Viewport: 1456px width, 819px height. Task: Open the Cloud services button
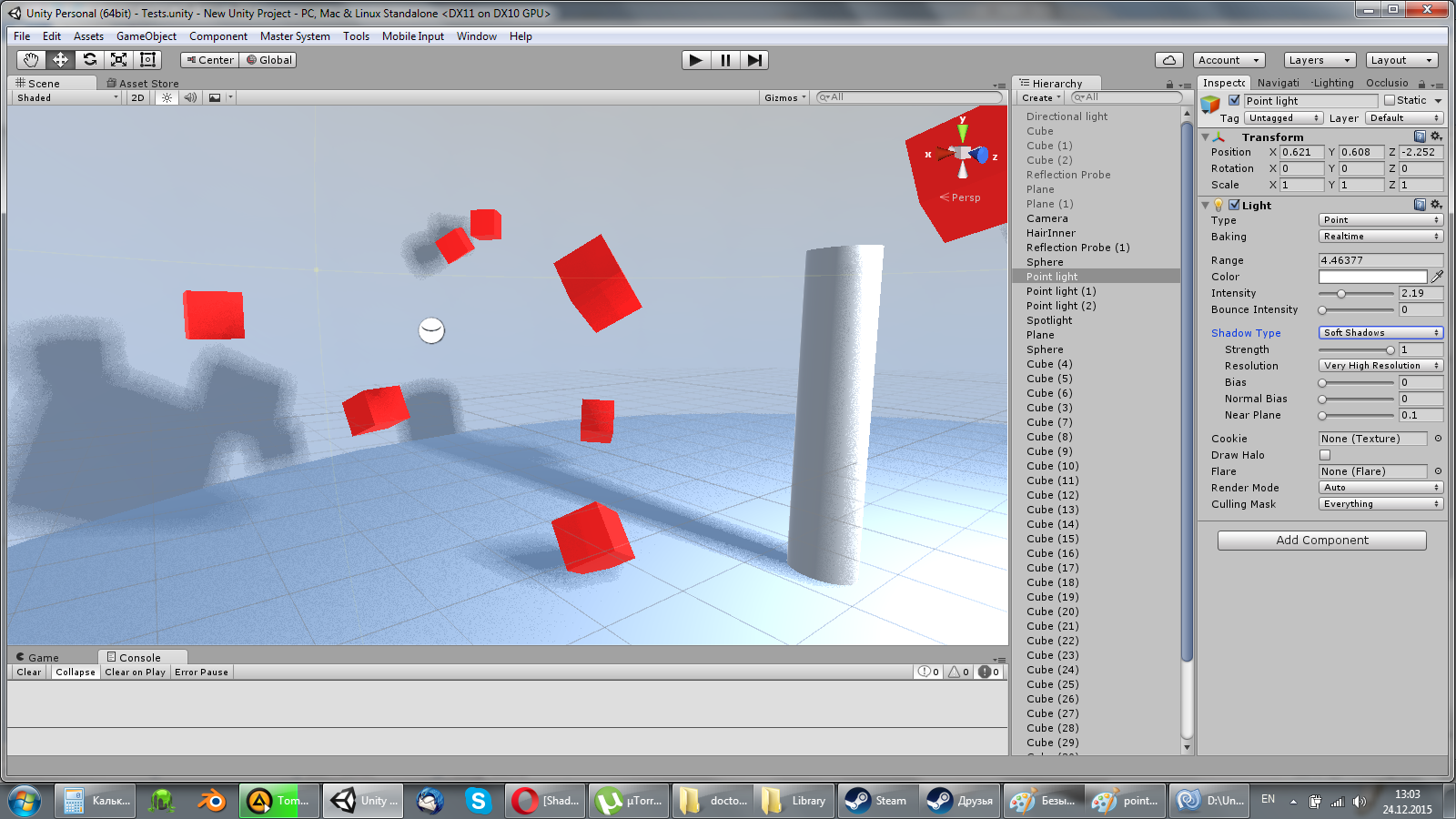[1169, 60]
